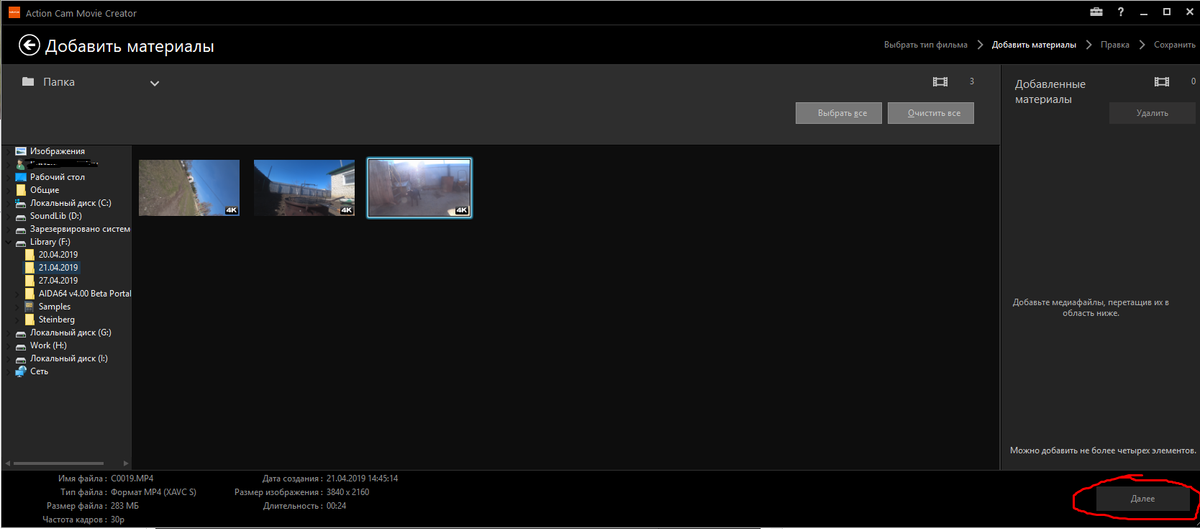The width and height of the screenshot is (1200, 529).
Task: Click the Удалить button
Action: [x=1152, y=113]
